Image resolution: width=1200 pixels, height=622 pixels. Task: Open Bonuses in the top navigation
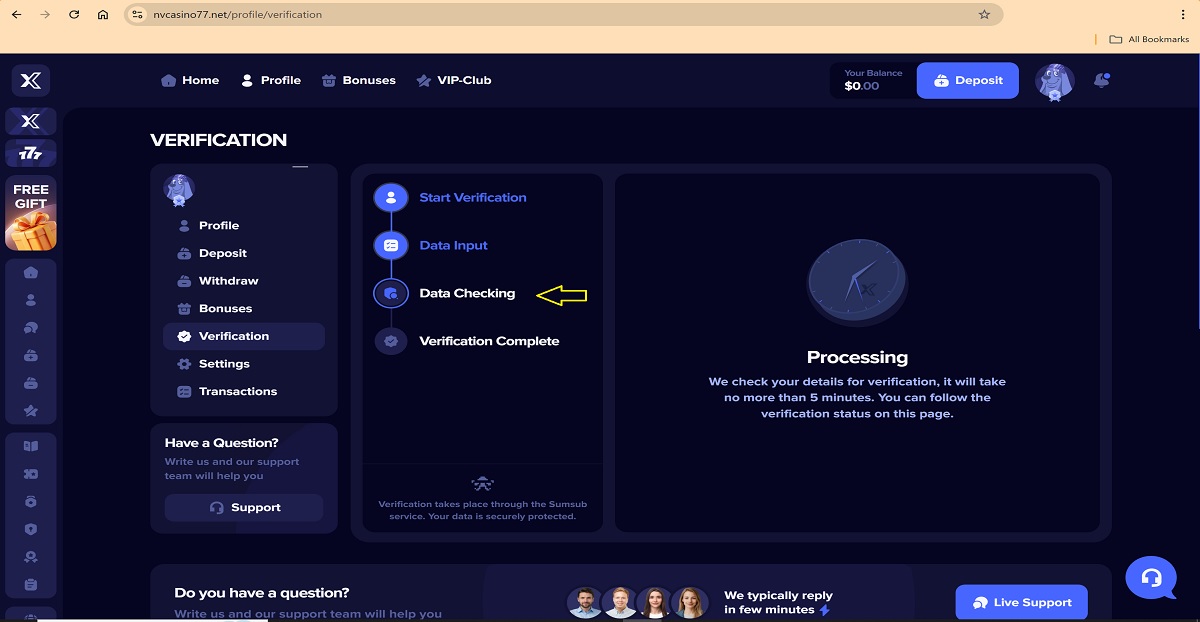coord(359,80)
